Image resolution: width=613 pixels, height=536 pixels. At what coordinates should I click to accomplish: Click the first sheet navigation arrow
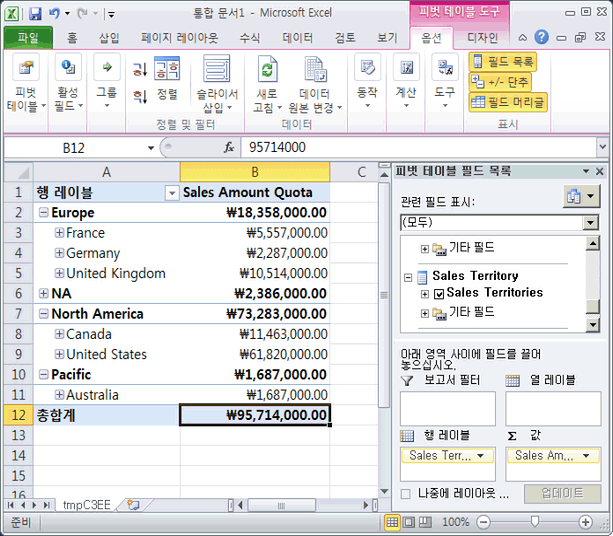pyautogui.click(x=11, y=505)
